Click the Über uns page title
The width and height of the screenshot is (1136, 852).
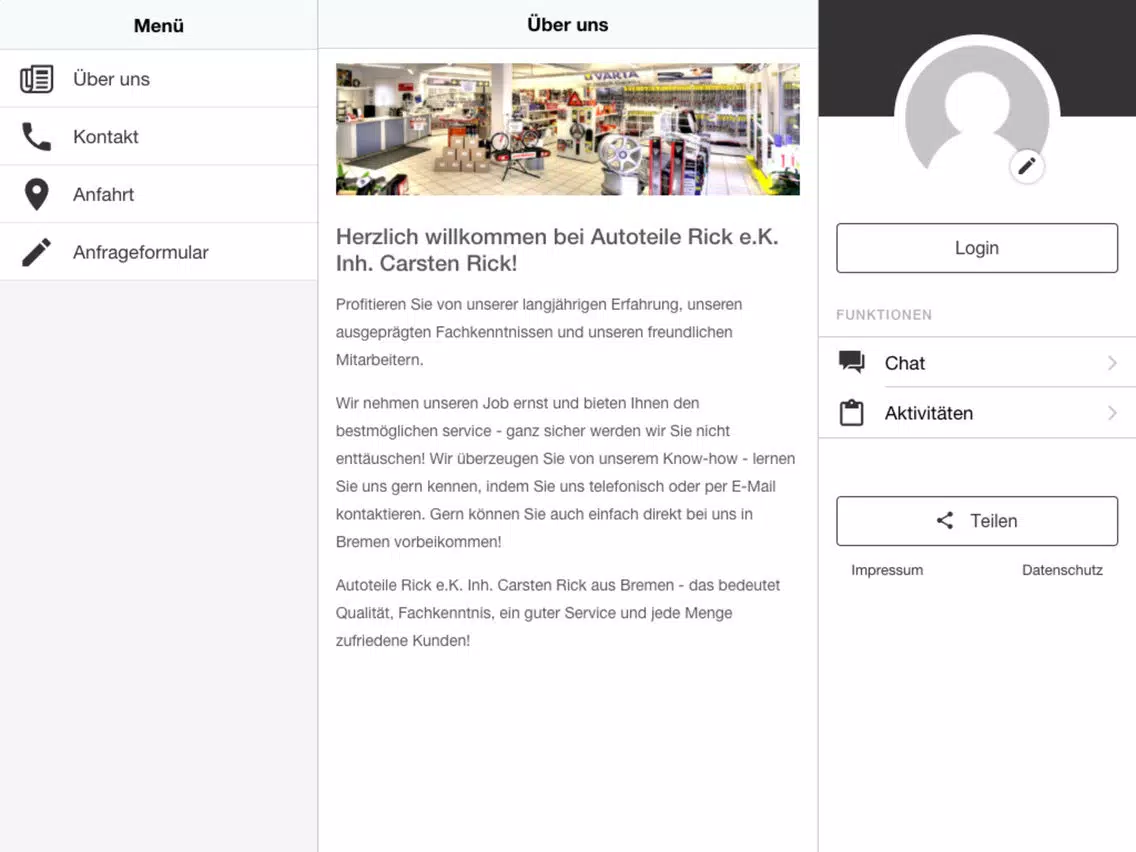pos(568,25)
